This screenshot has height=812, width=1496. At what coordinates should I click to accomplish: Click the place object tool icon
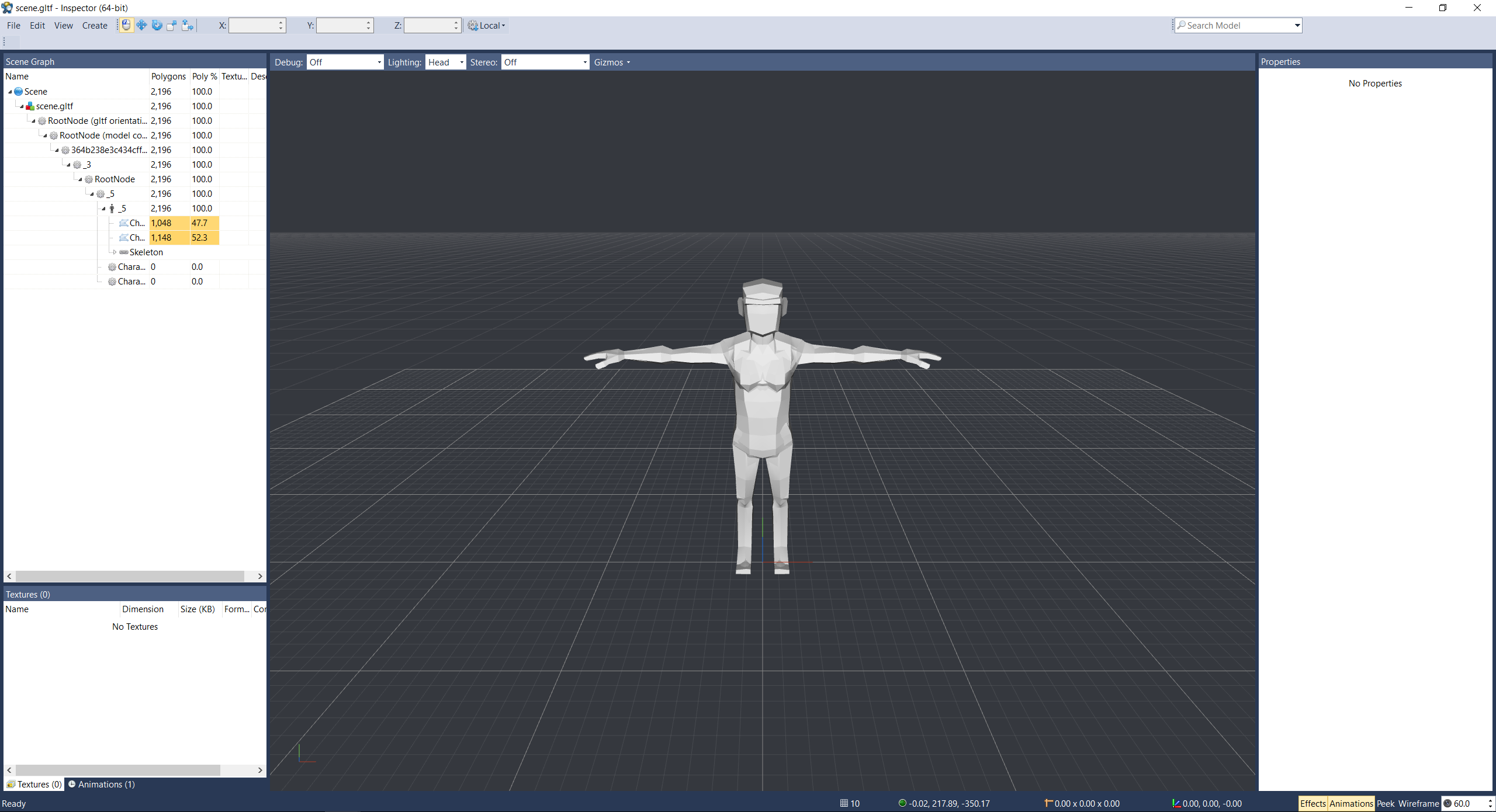coord(187,25)
